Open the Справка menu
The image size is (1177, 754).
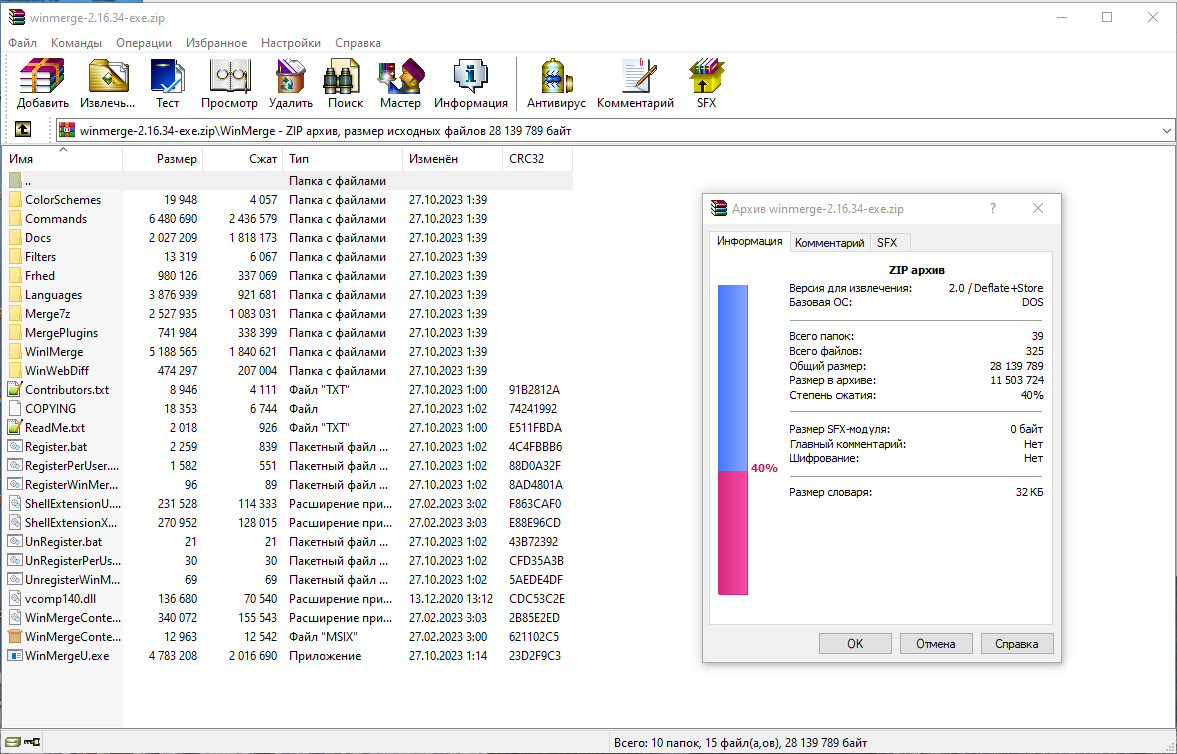(x=358, y=43)
